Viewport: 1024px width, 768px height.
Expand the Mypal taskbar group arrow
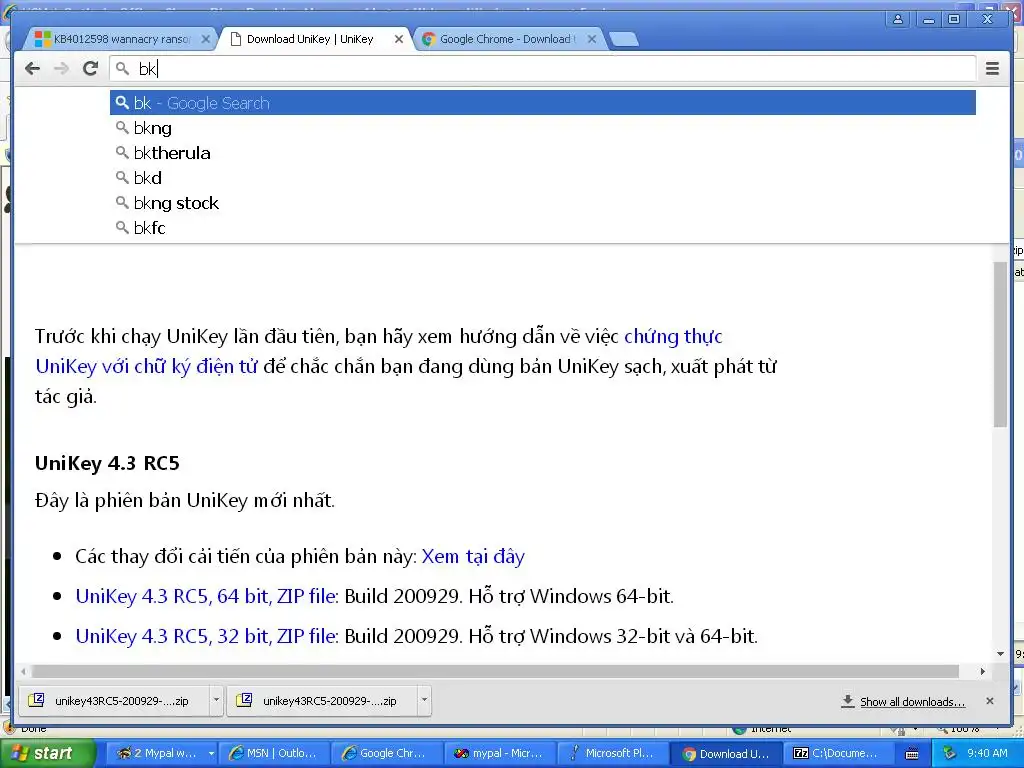(211, 754)
